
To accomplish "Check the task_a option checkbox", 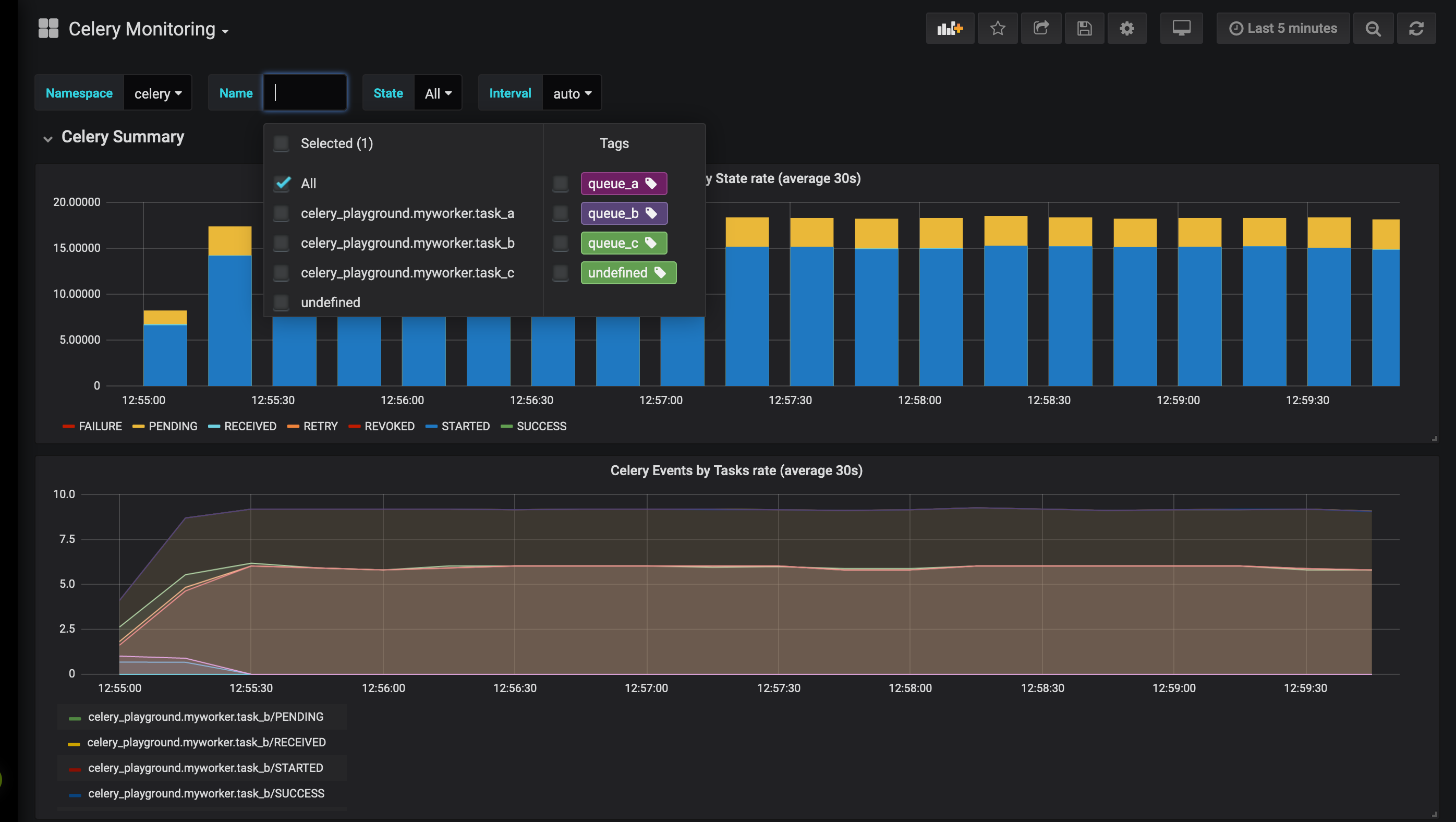I will pyautogui.click(x=281, y=213).
